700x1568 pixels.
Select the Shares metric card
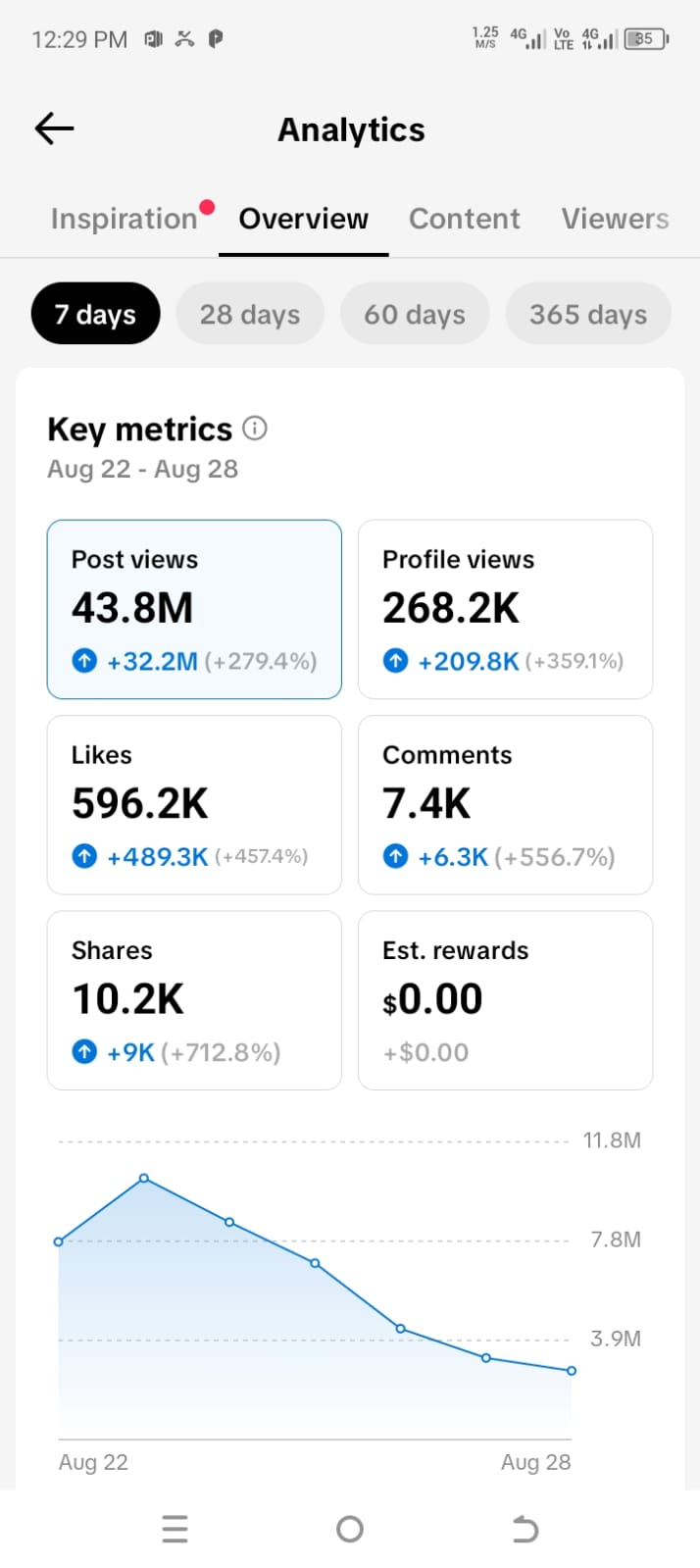(194, 1000)
